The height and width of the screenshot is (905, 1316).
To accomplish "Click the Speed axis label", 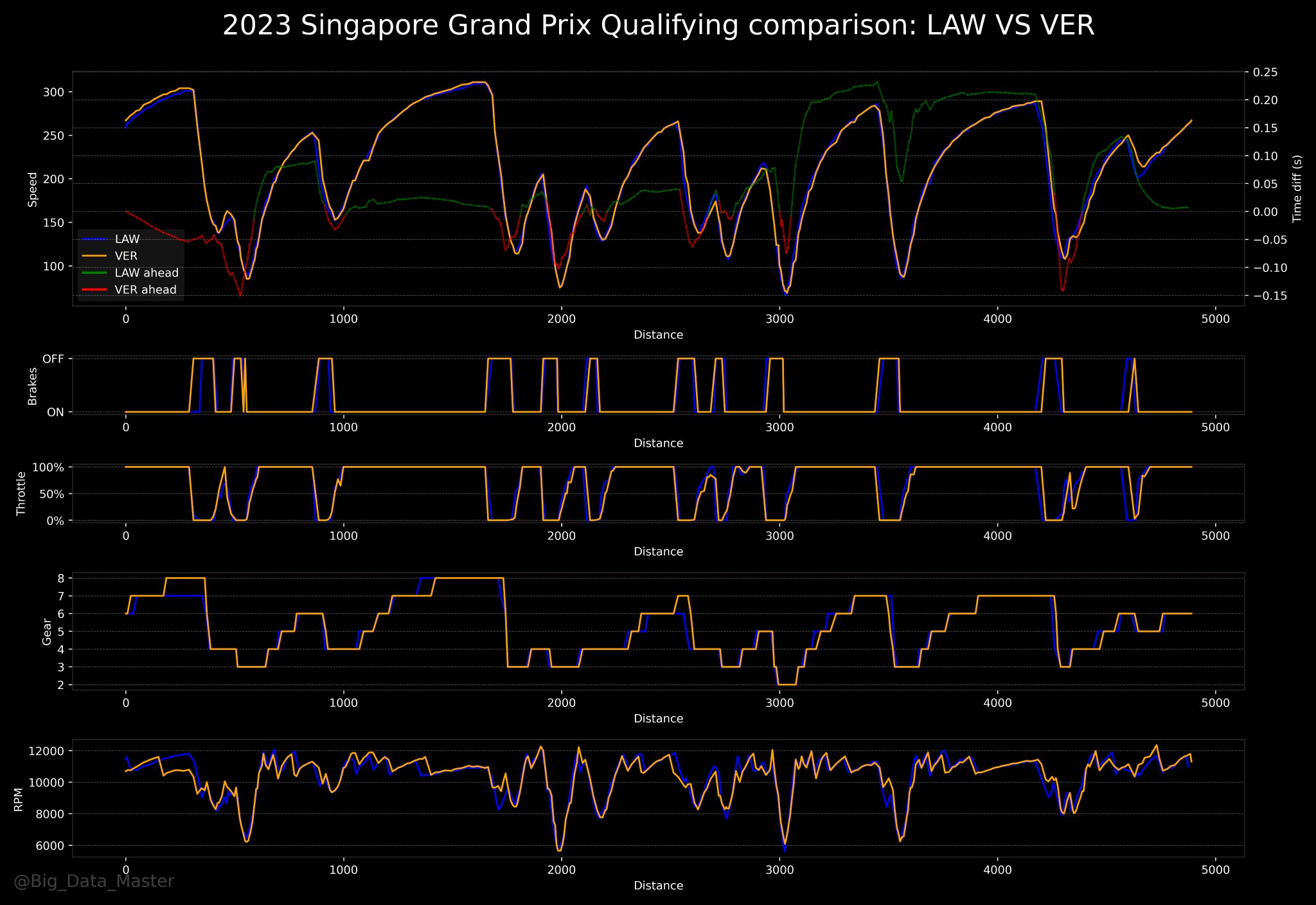I will tap(33, 189).
